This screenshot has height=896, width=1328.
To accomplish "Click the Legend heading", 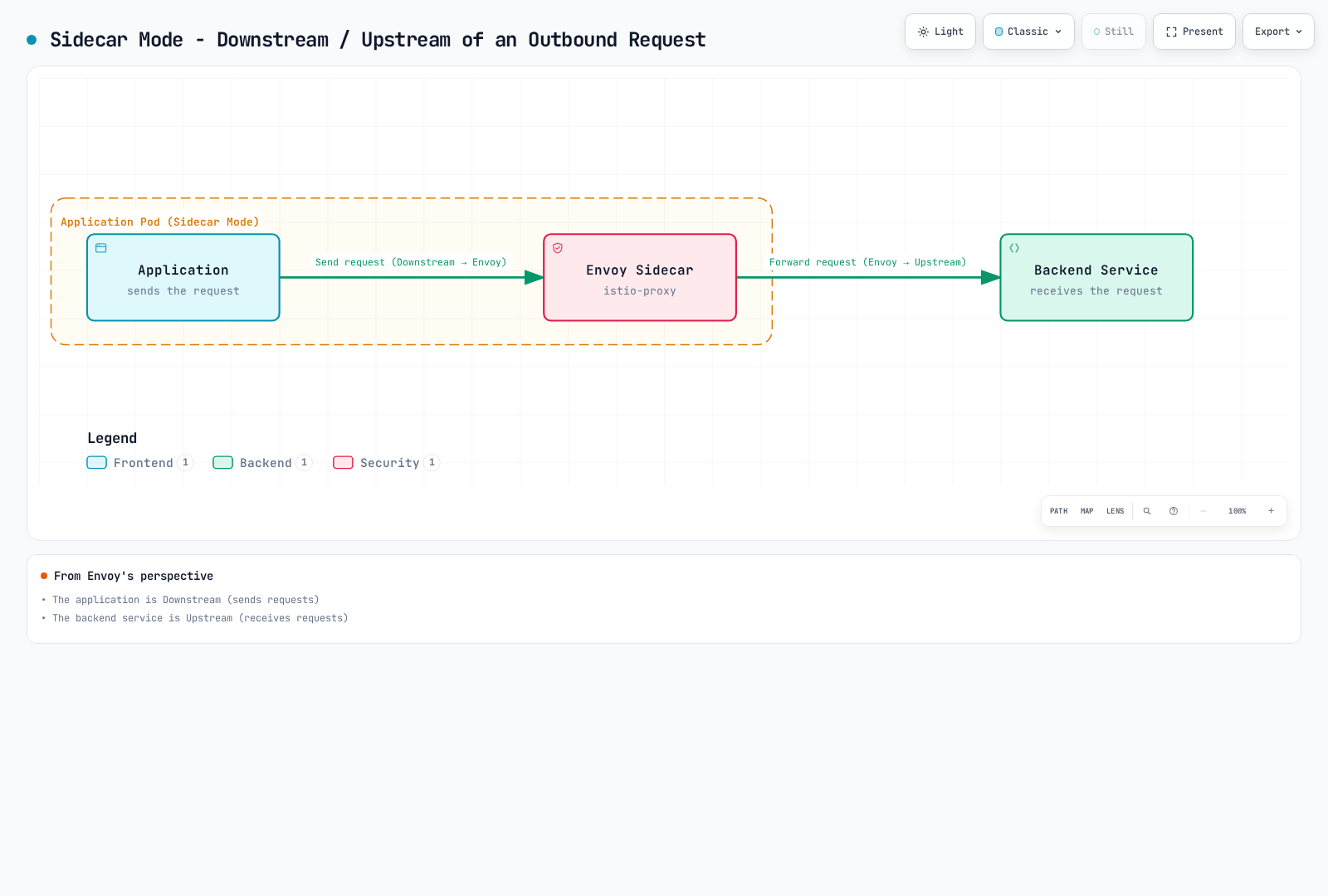I will click(x=112, y=438).
